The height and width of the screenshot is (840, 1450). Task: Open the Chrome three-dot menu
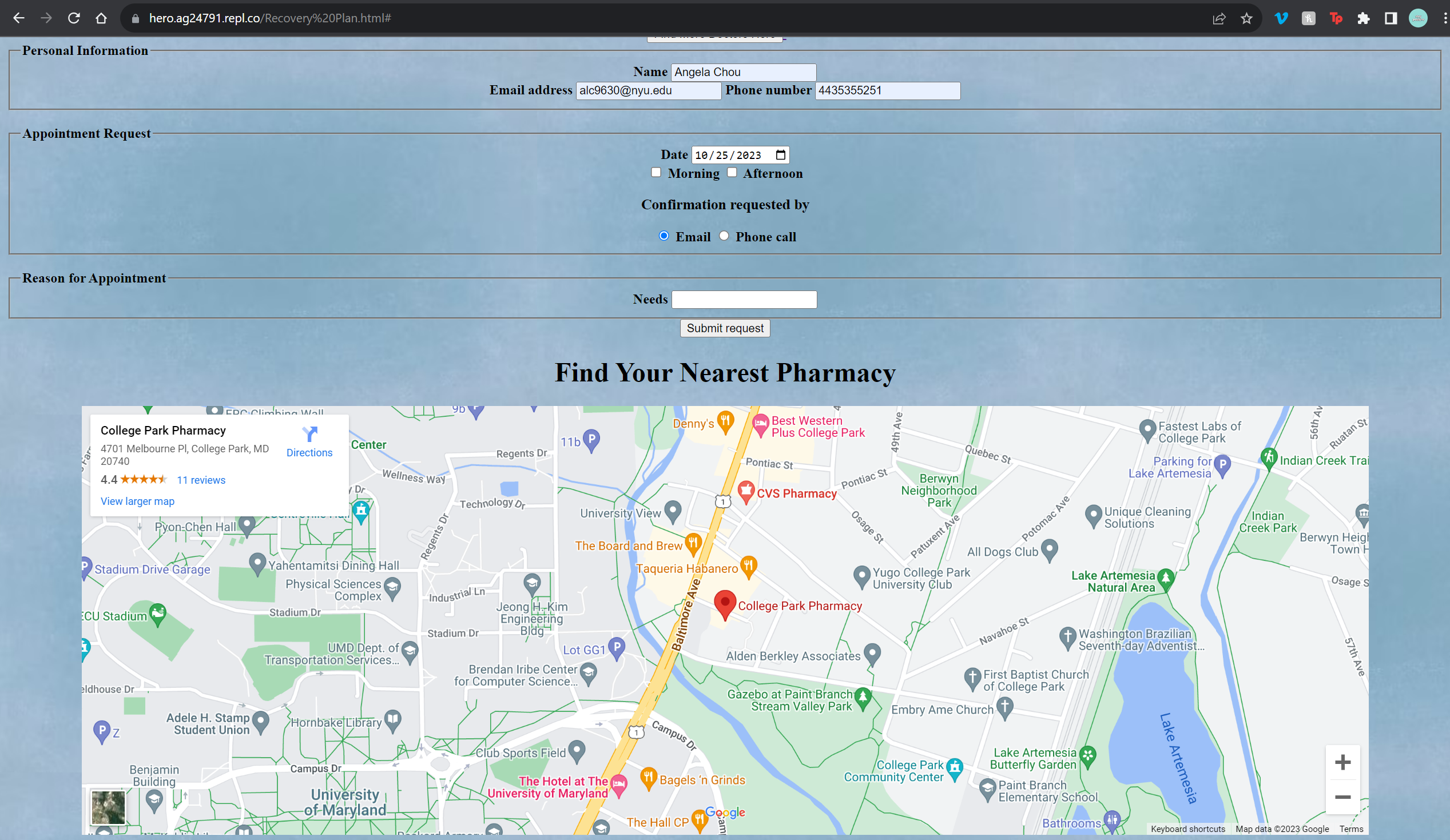coord(1445,18)
